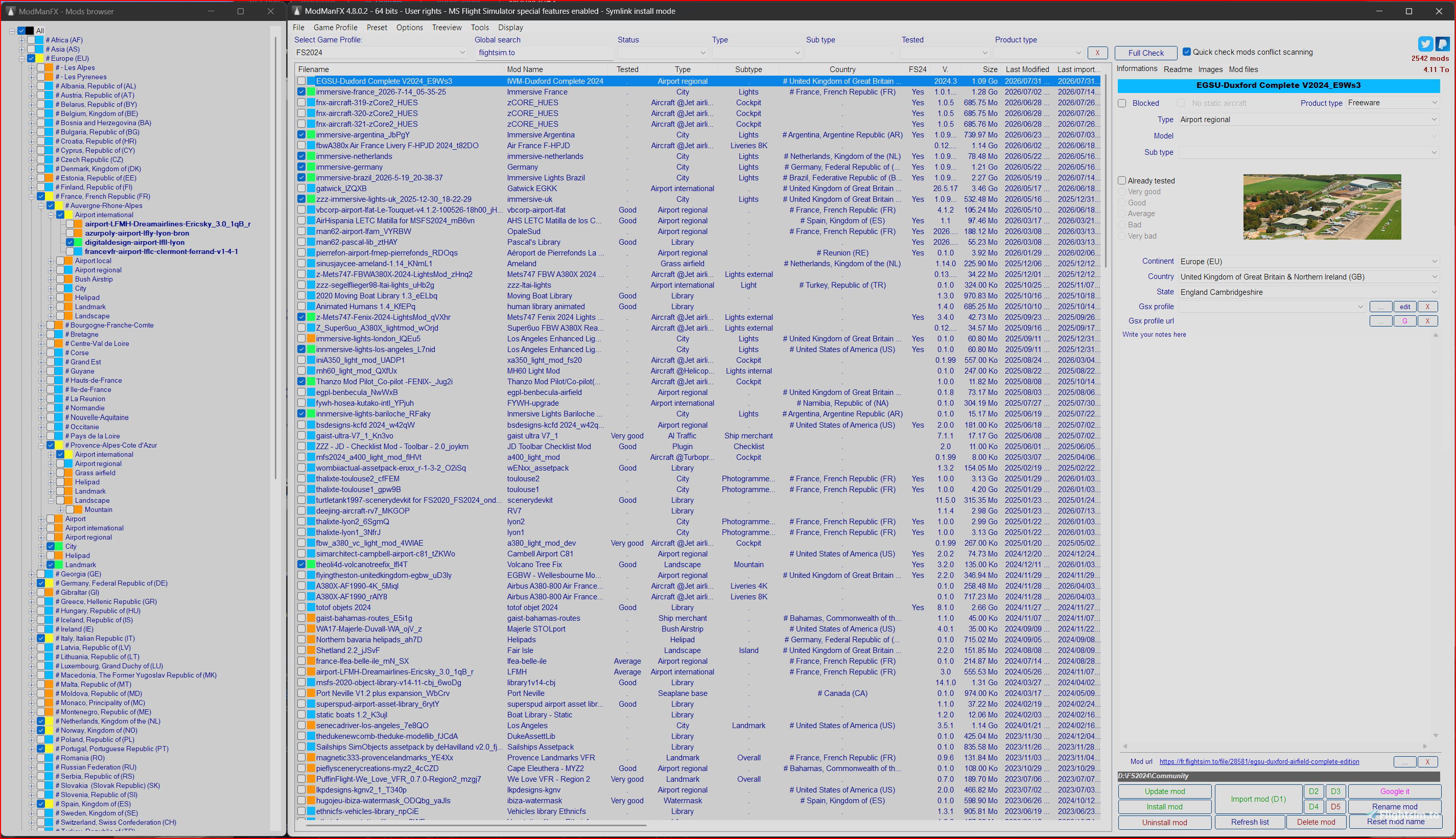Click the D3 import button
The height and width of the screenshot is (839, 1456).
coord(1335,791)
